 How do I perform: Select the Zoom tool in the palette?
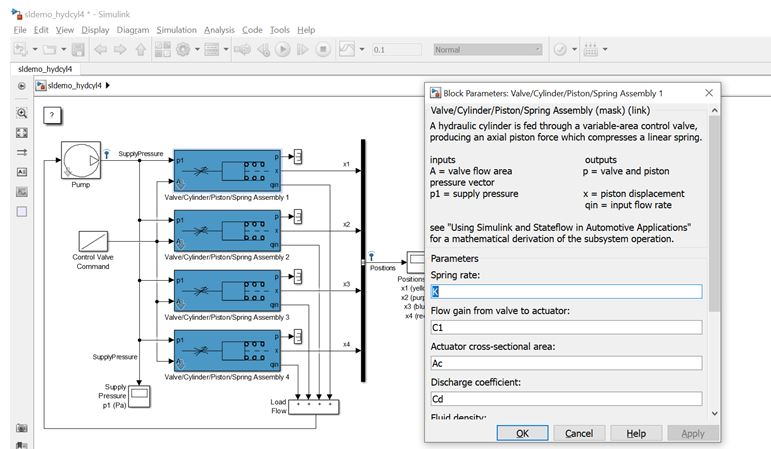pos(22,113)
